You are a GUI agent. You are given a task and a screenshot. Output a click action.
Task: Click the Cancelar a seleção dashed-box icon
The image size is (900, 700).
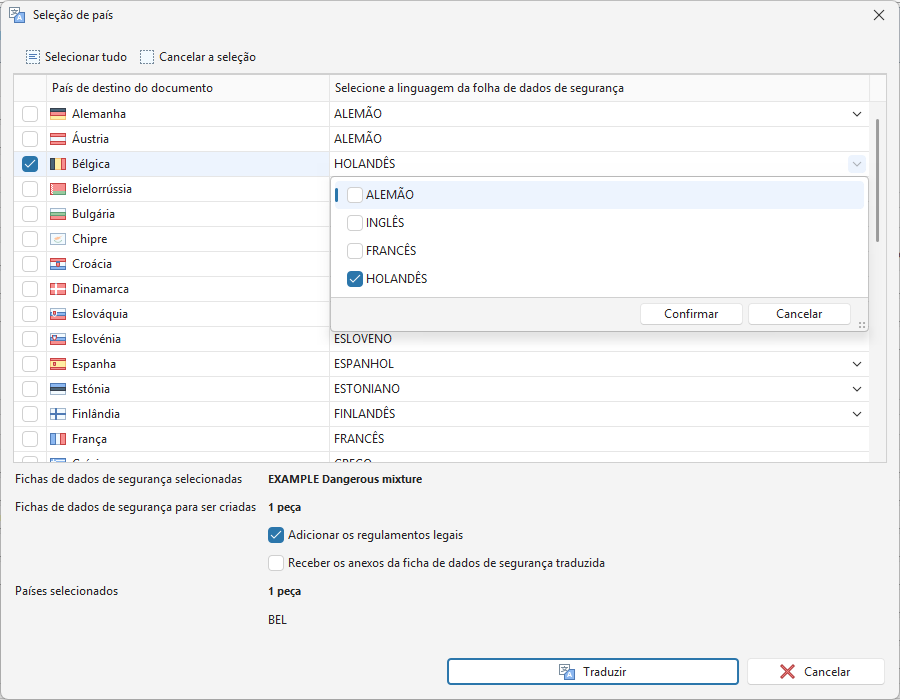147,57
